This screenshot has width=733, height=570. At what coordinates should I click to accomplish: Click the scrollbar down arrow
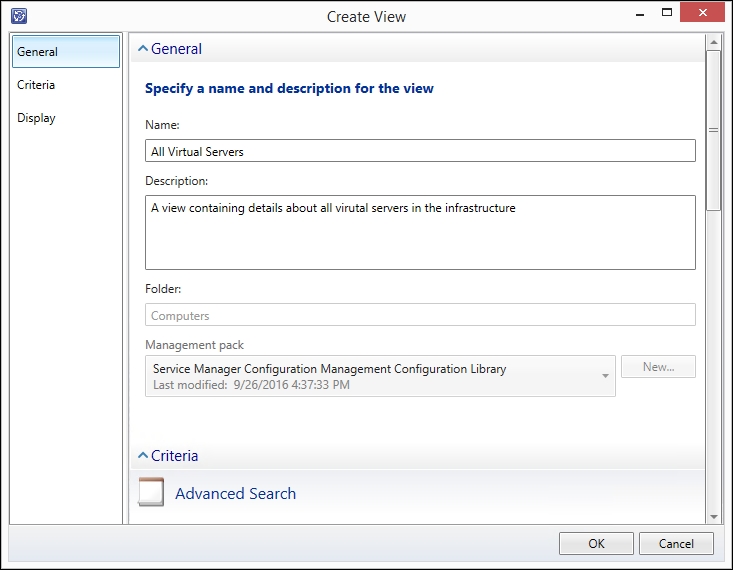[713, 517]
